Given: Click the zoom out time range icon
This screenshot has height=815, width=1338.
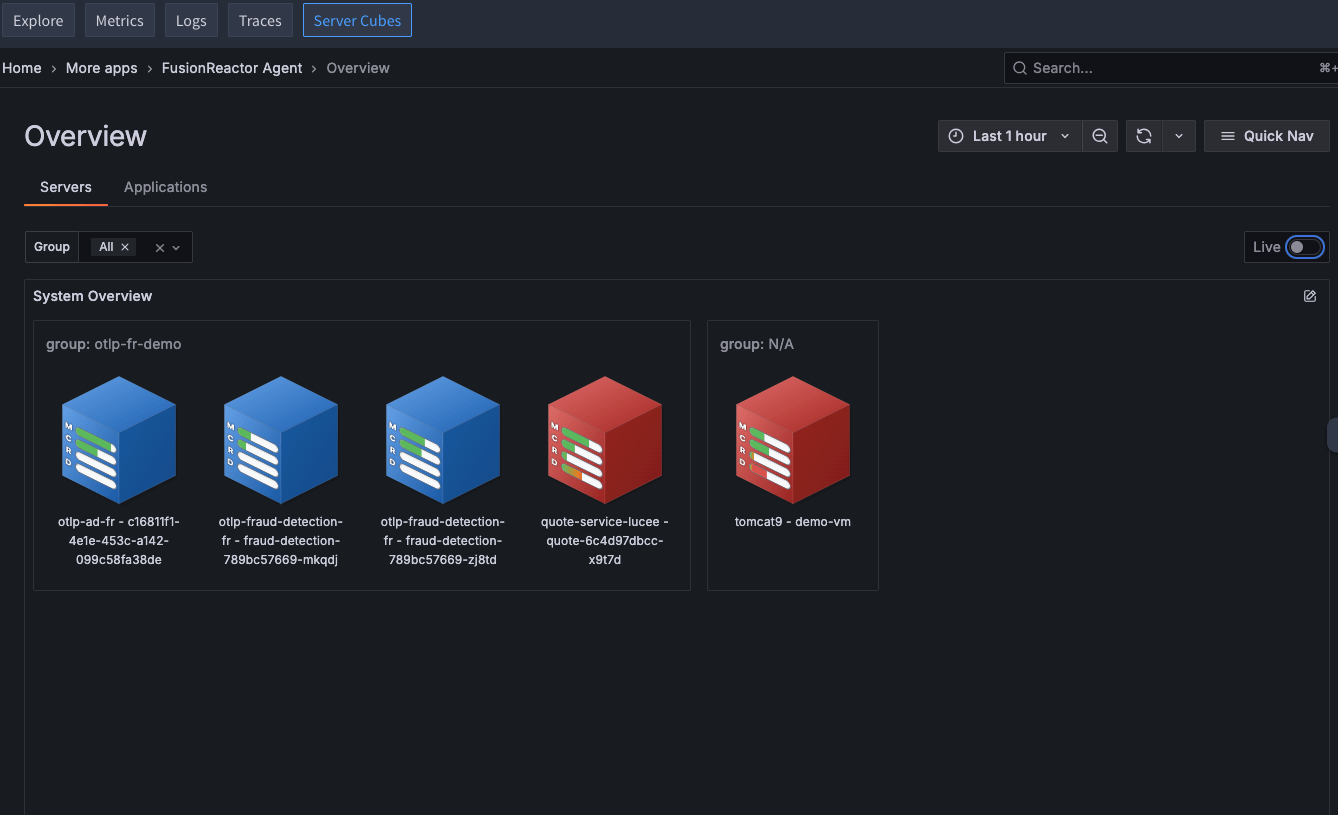Looking at the screenshot, I should point(1099,136).
